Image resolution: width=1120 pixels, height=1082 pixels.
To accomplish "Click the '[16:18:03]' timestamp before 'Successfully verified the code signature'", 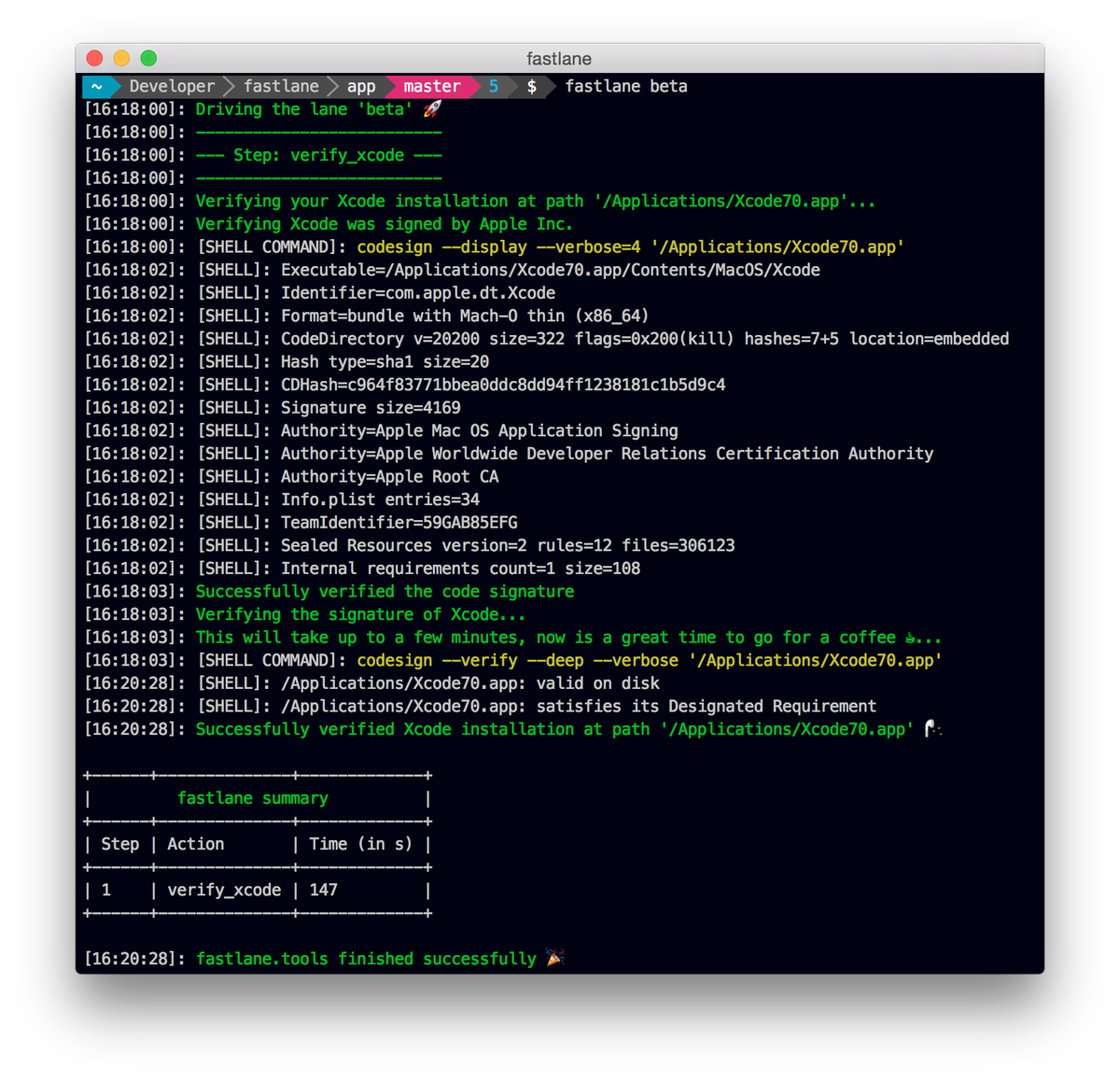I will [135, 591].
